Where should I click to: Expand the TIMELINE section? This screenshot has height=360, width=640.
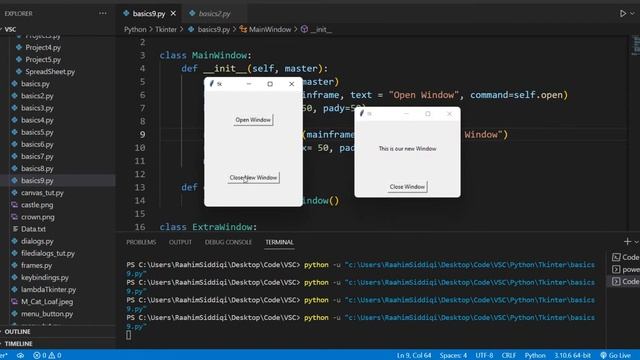pos(18,344)
